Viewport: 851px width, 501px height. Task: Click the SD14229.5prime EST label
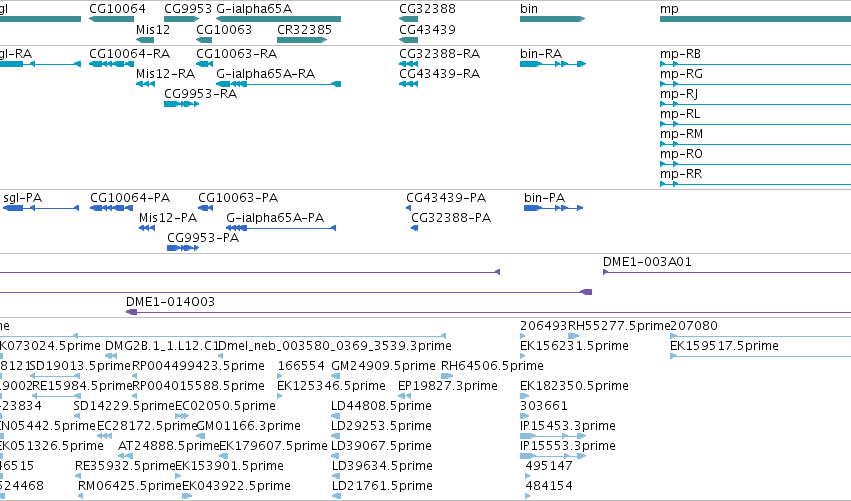(124, 406)
